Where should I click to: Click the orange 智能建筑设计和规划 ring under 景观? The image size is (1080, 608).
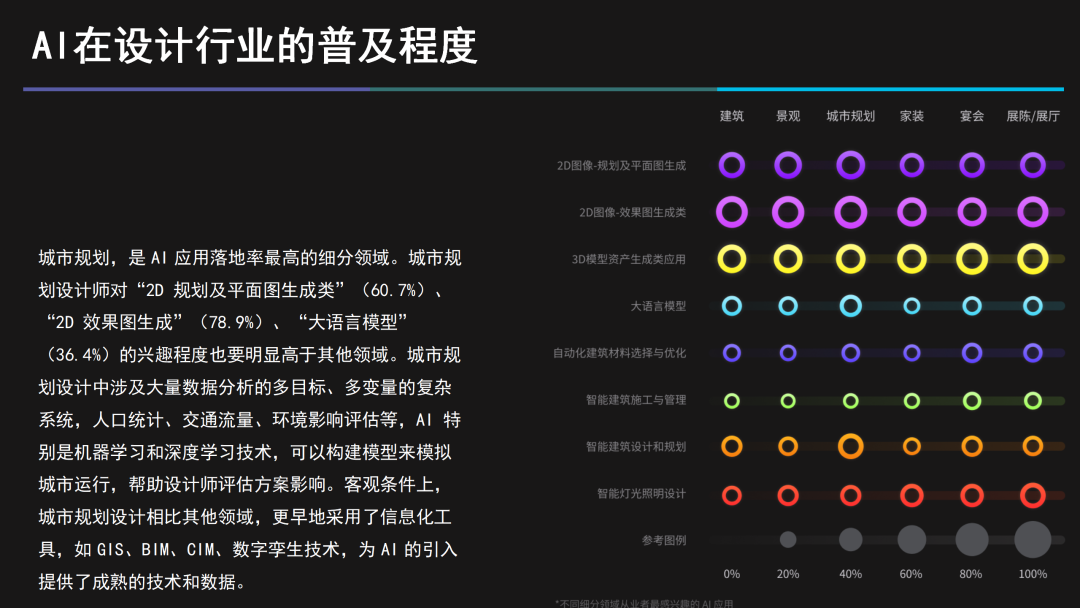(788, 446)
